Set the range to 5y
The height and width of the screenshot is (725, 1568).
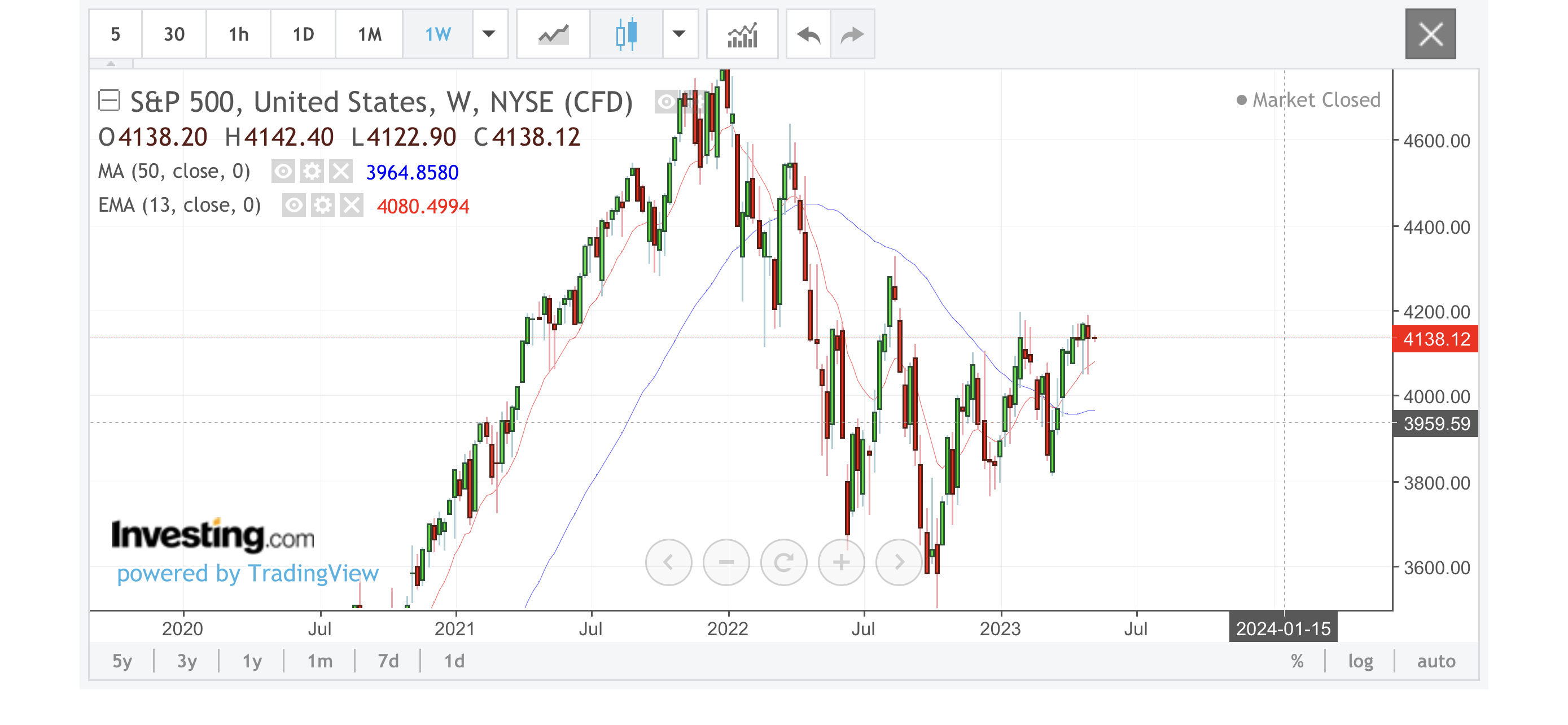tap(122, 661)
